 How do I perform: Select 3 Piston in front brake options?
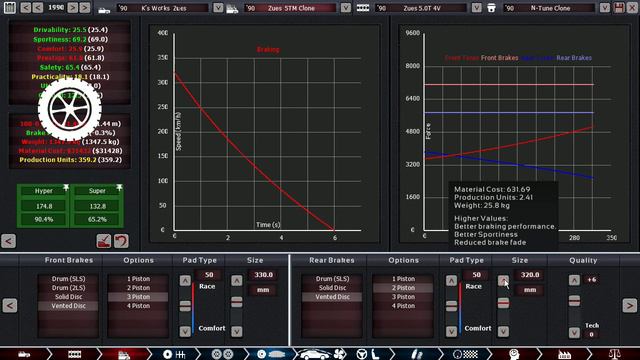(138, 297)
